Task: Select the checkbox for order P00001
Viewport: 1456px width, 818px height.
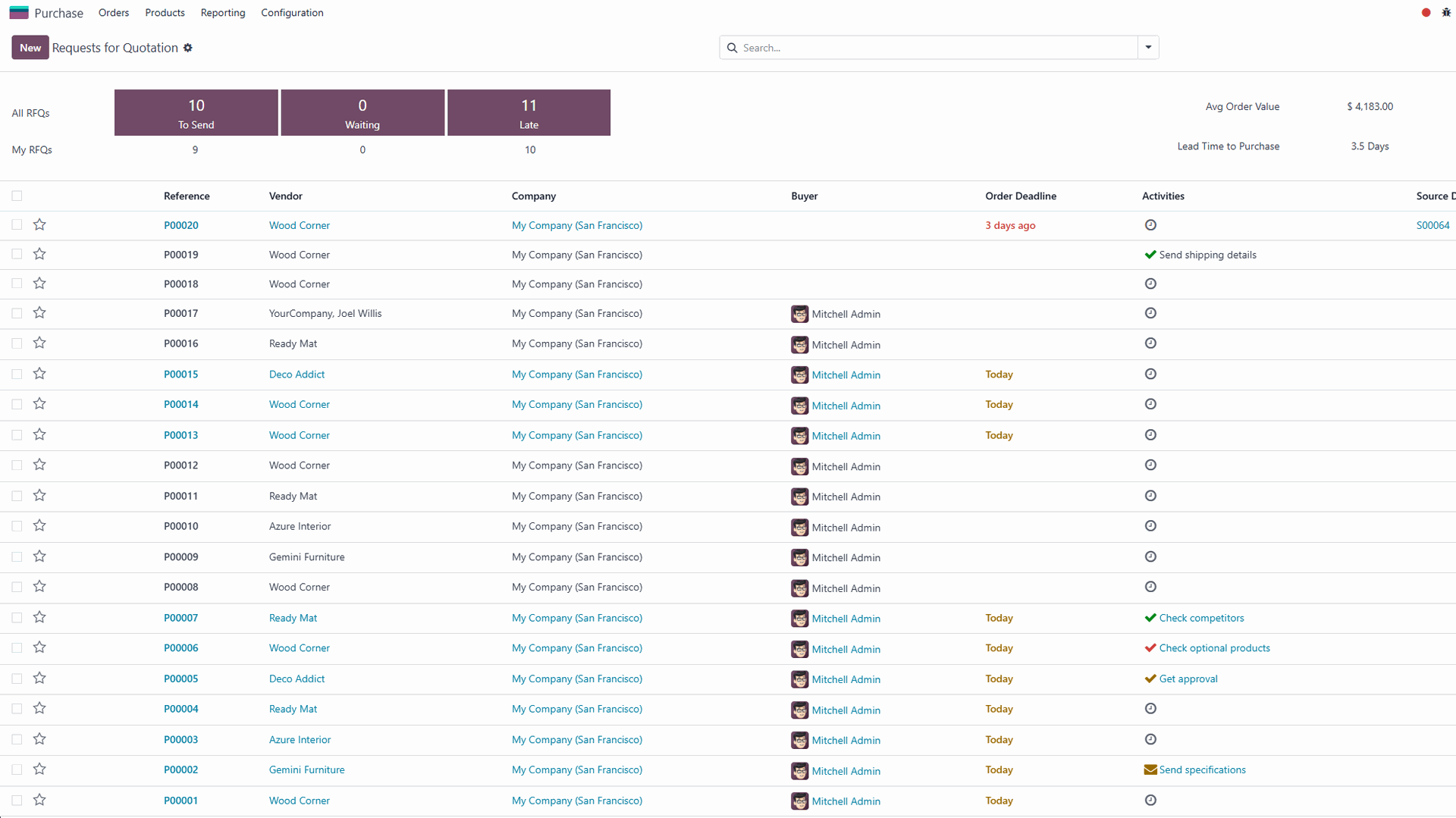Action: [x=17, y=800]
